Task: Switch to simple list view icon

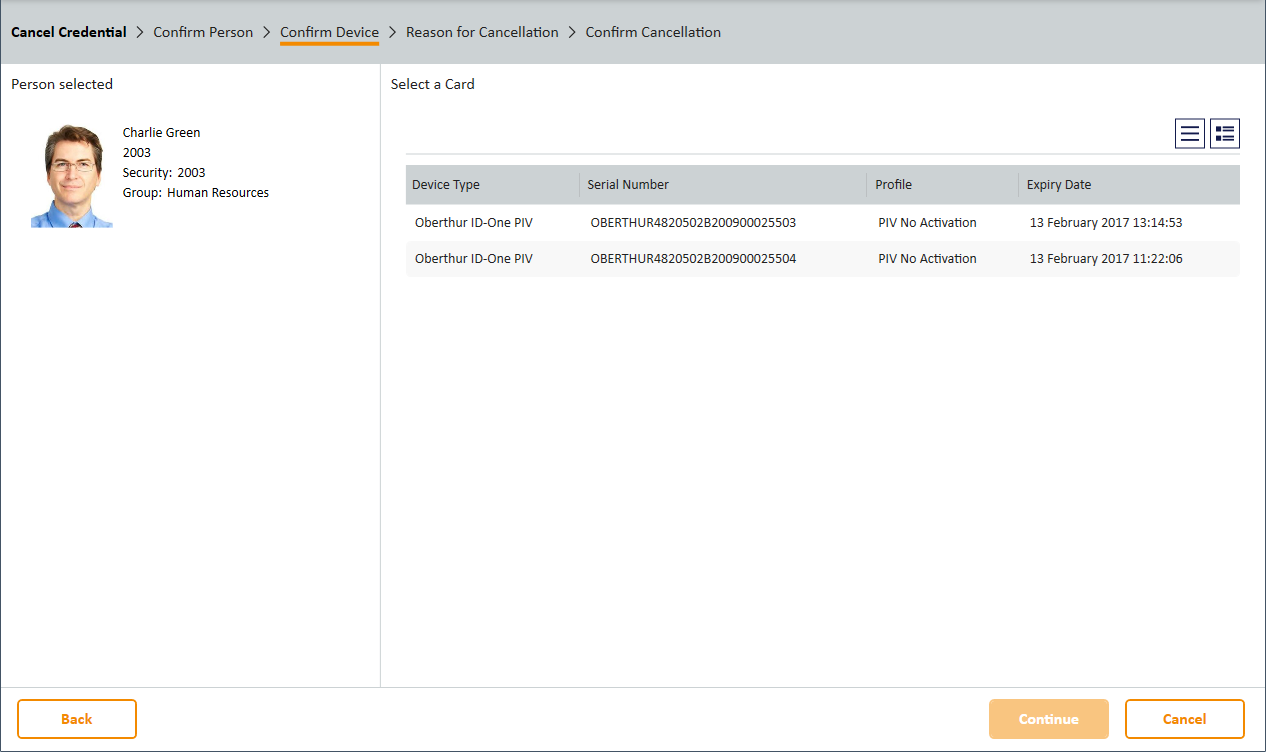Action: [1190, 134]
